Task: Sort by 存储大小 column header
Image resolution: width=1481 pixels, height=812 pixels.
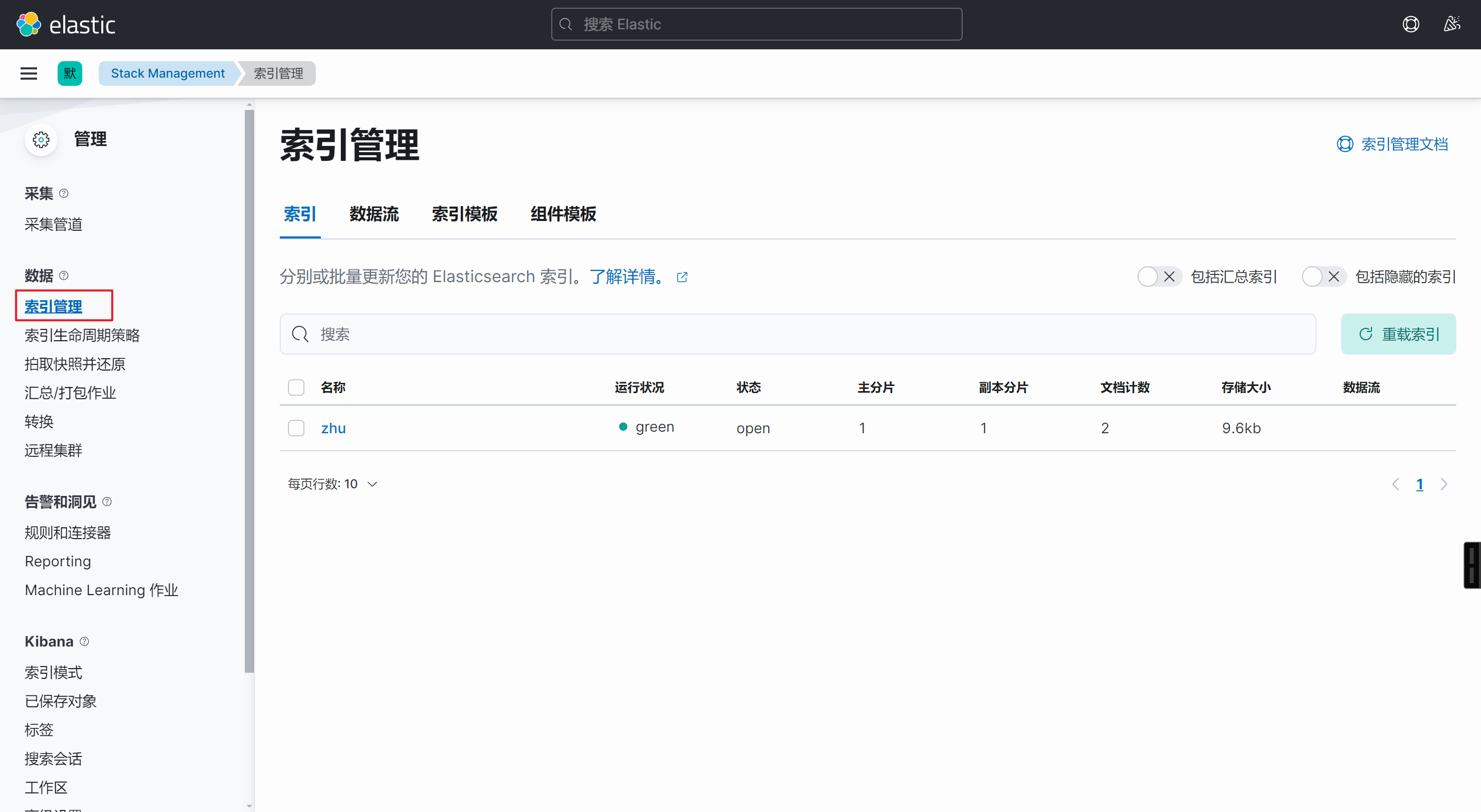Action: point(1247,387)
